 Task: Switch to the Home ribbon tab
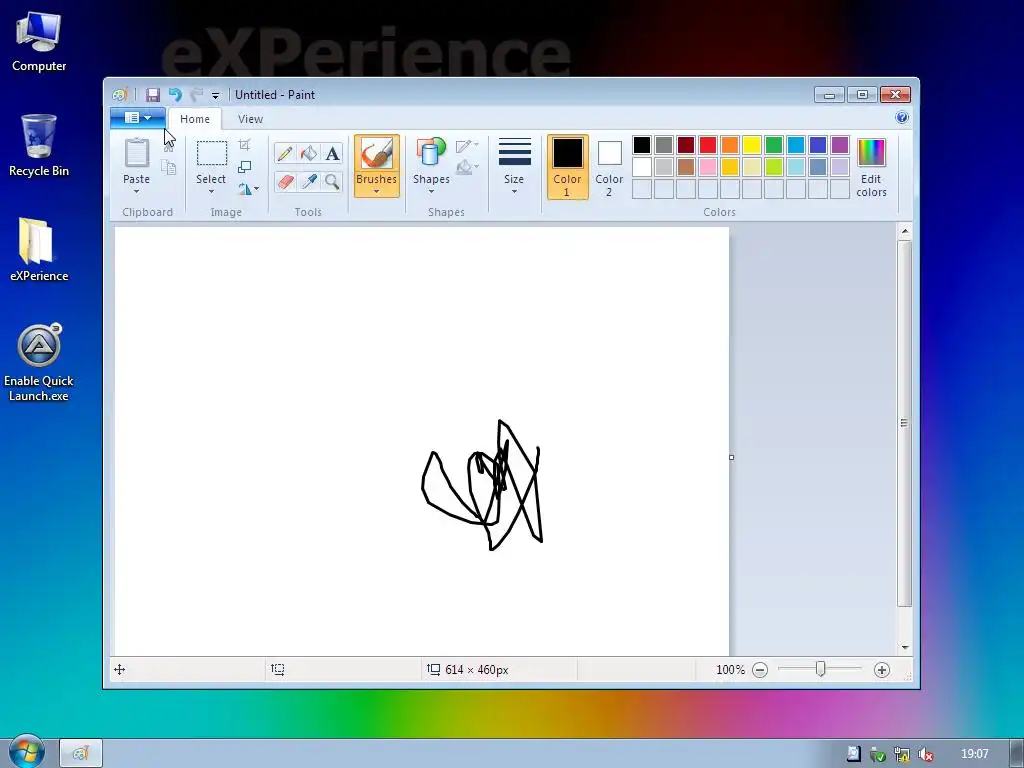[x=195, y=119]
